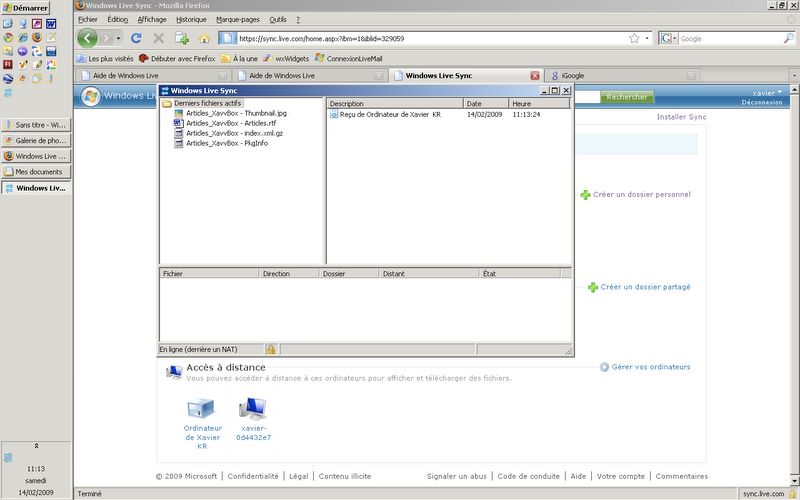Viewport: 800px width, 500px height.
Task: Open the Édition menu
Action: pos(117,19)
